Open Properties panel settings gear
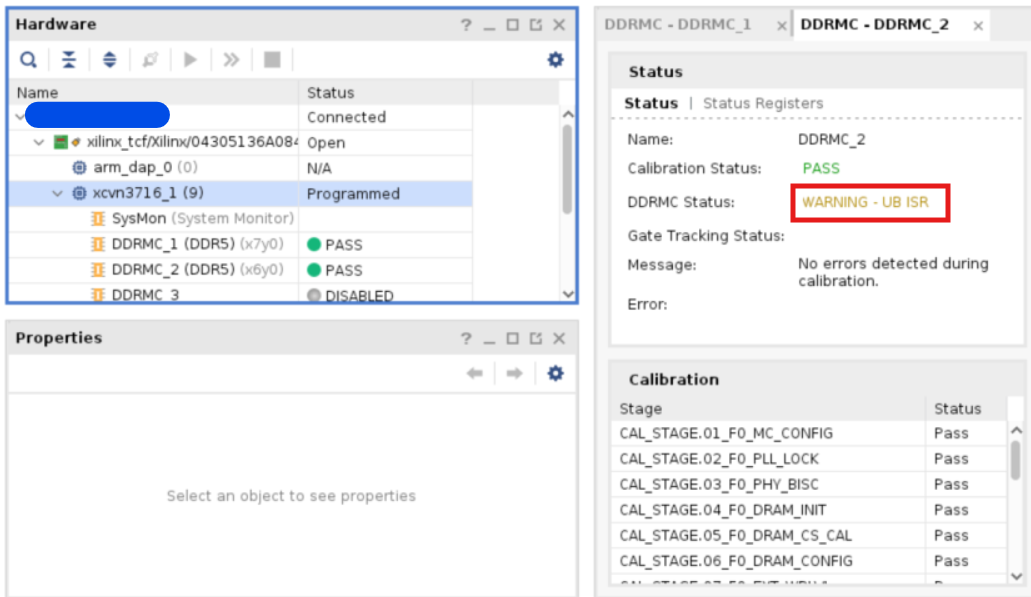The image size is (1031, 597). pos(555,373)
